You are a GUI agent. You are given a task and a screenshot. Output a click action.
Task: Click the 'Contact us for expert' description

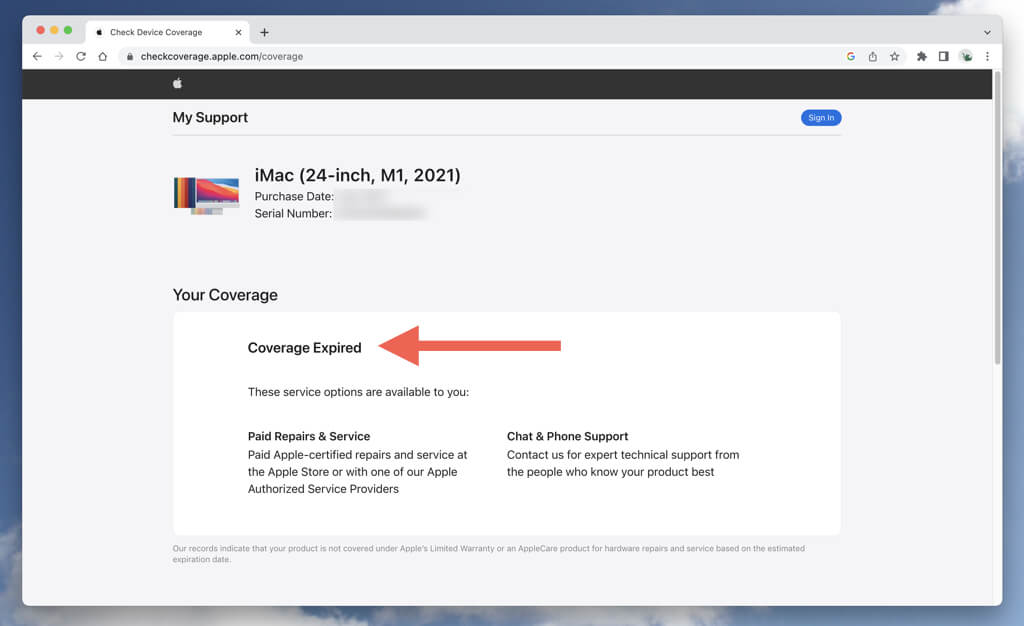coord(623,463)
